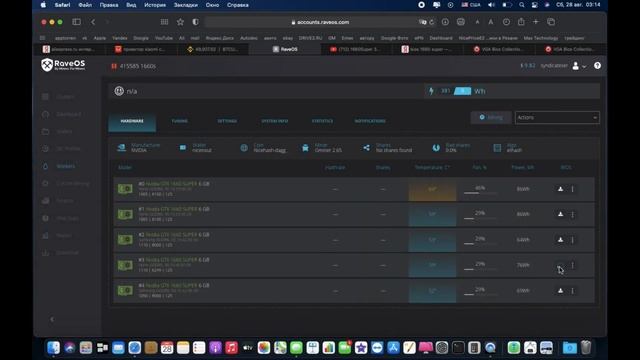This screenshot has height=360, width=640.
Task: Click the GPU #2 card icon
Action: pyautogui.click(x=125, y=240)
